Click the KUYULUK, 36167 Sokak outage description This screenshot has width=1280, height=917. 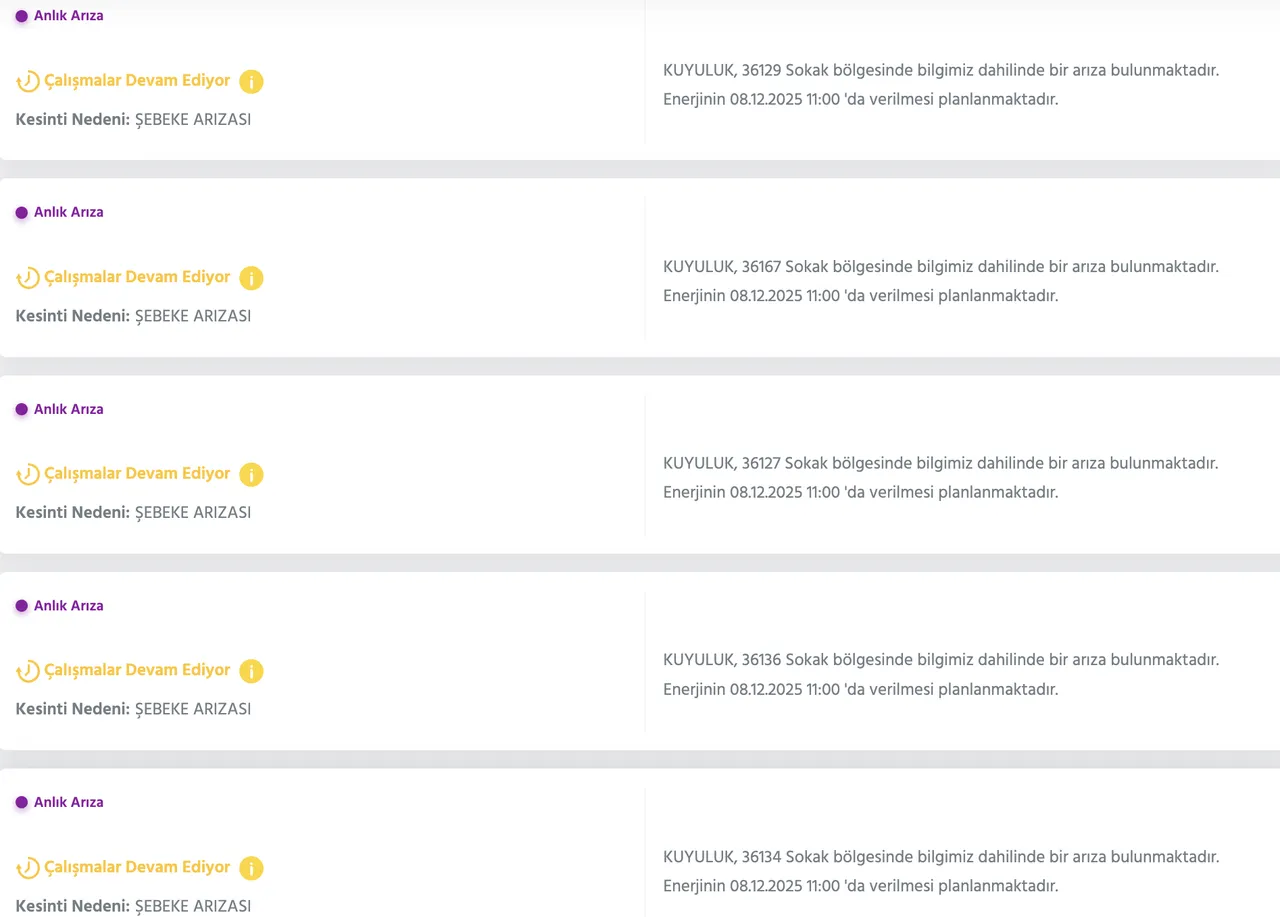940,267
